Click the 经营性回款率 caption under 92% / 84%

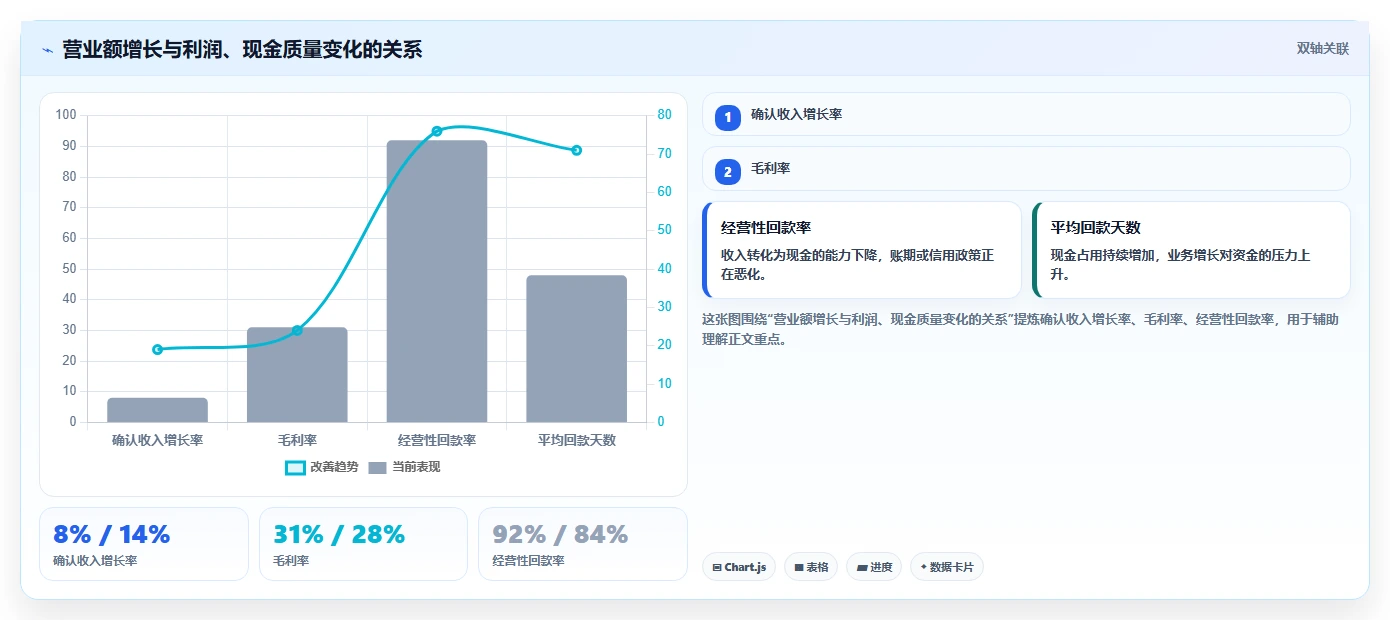[529, 561]
